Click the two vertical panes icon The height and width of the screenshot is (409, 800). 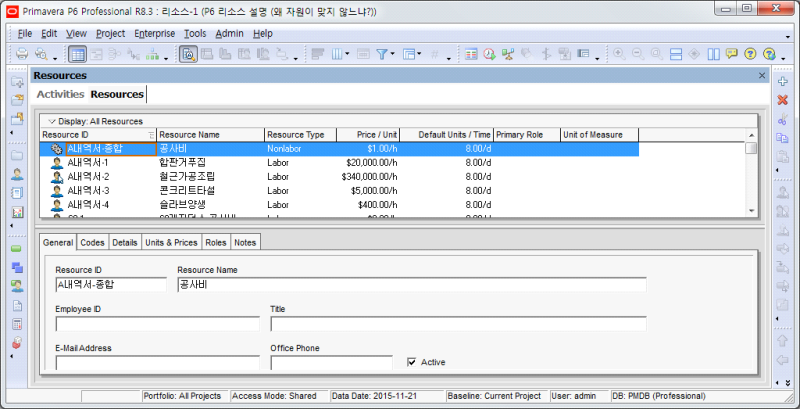713,54
